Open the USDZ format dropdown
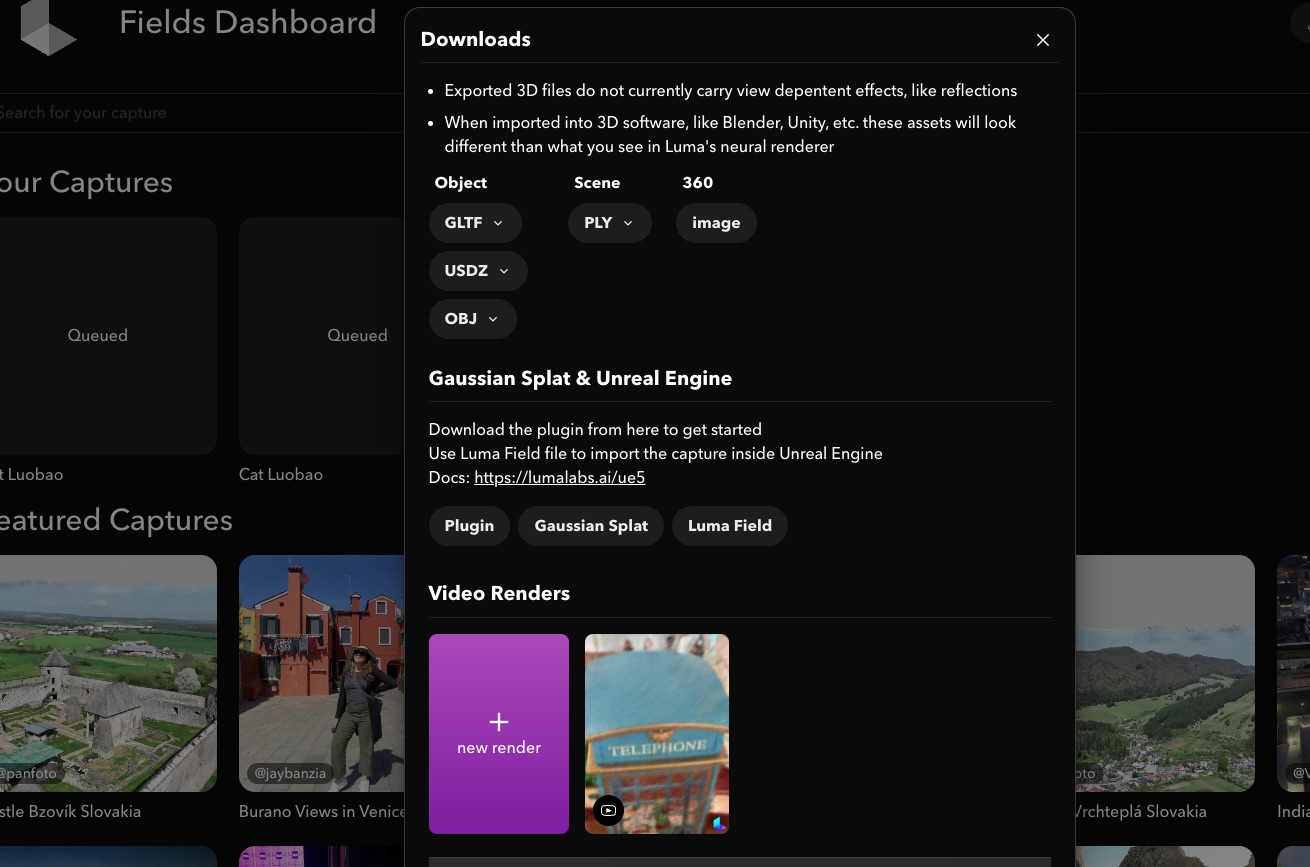The width and height of the screenshot is (1310, 867). pyautogui.click(x=478, y=271)
